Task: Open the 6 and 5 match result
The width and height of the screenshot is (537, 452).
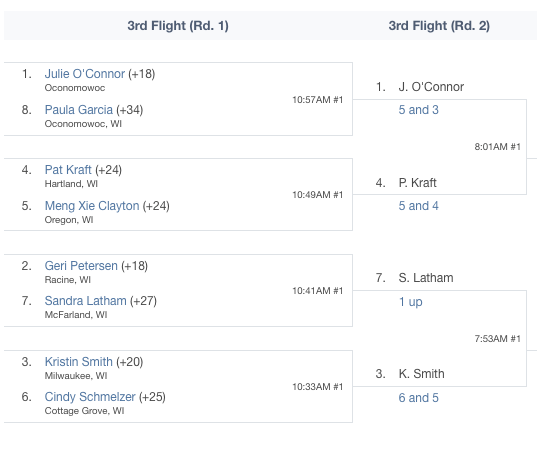Action: tap(419, 398)
